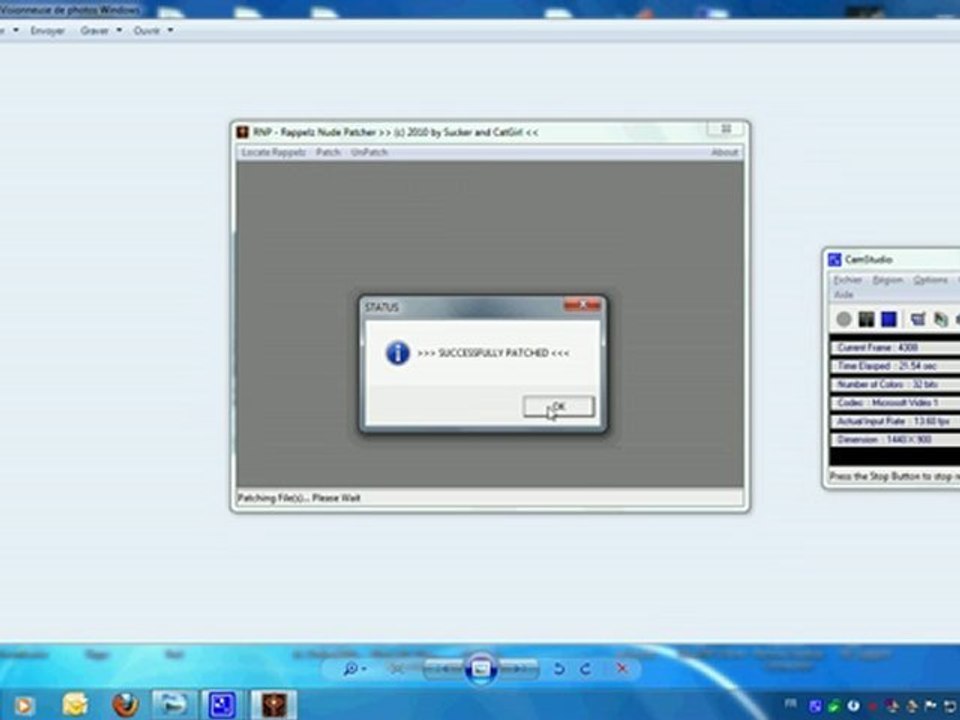Screen dimensions: 960x720
Task: Click 'Press the Stop Button' status text
Action: 894,476
